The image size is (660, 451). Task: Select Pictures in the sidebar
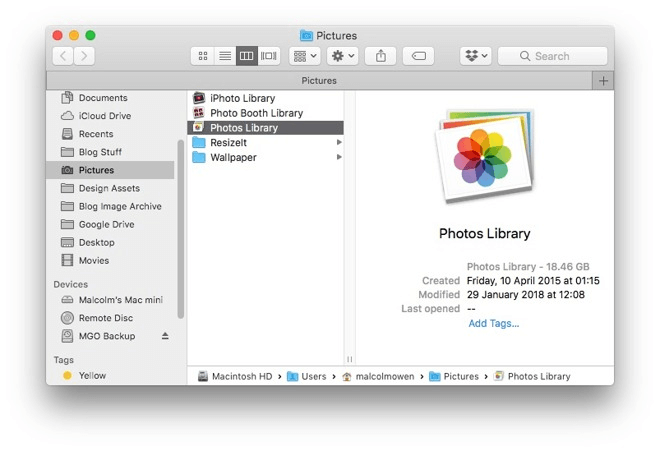[x=110, y=170]
